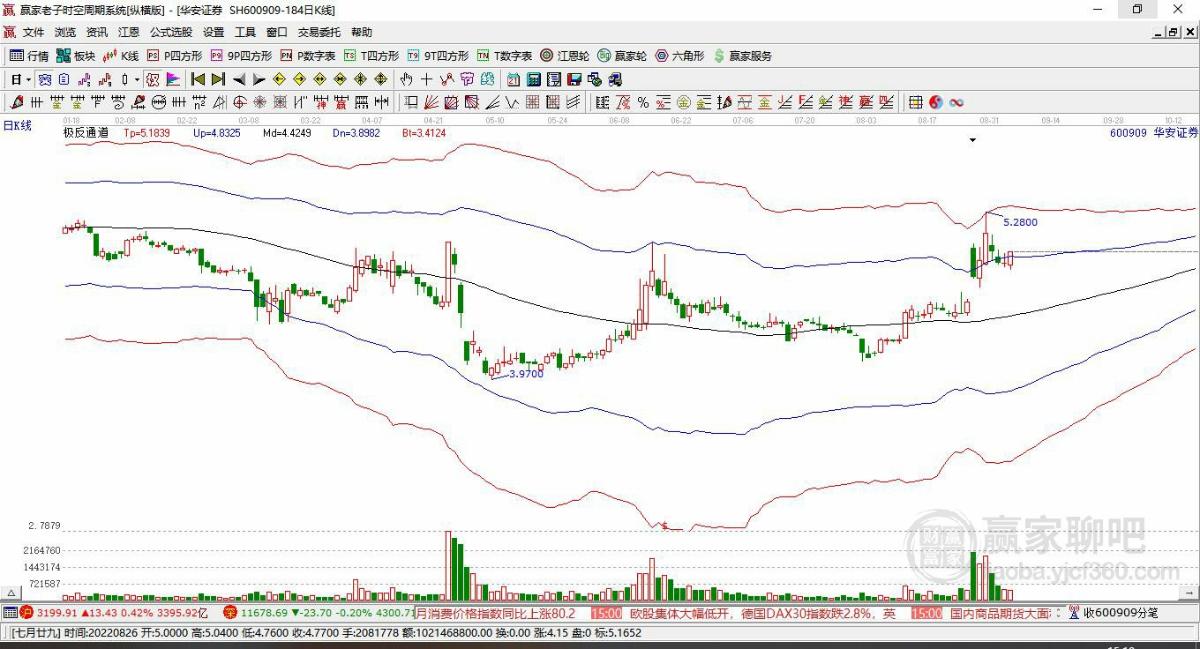
Task: Open the P数字表 tool
Action: point(307,56)
